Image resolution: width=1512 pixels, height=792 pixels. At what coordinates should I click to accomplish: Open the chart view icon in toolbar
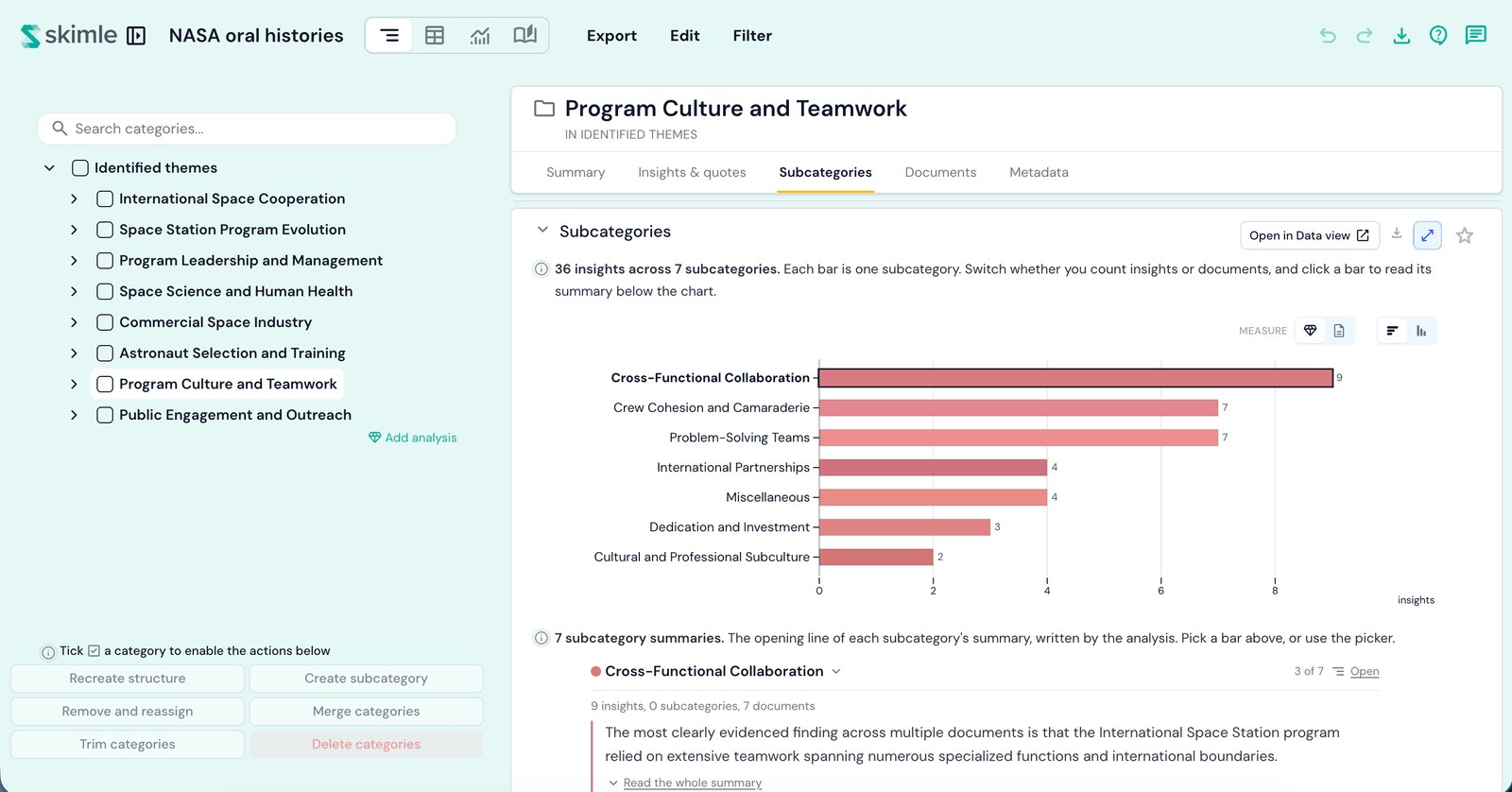tap(480, 36)
